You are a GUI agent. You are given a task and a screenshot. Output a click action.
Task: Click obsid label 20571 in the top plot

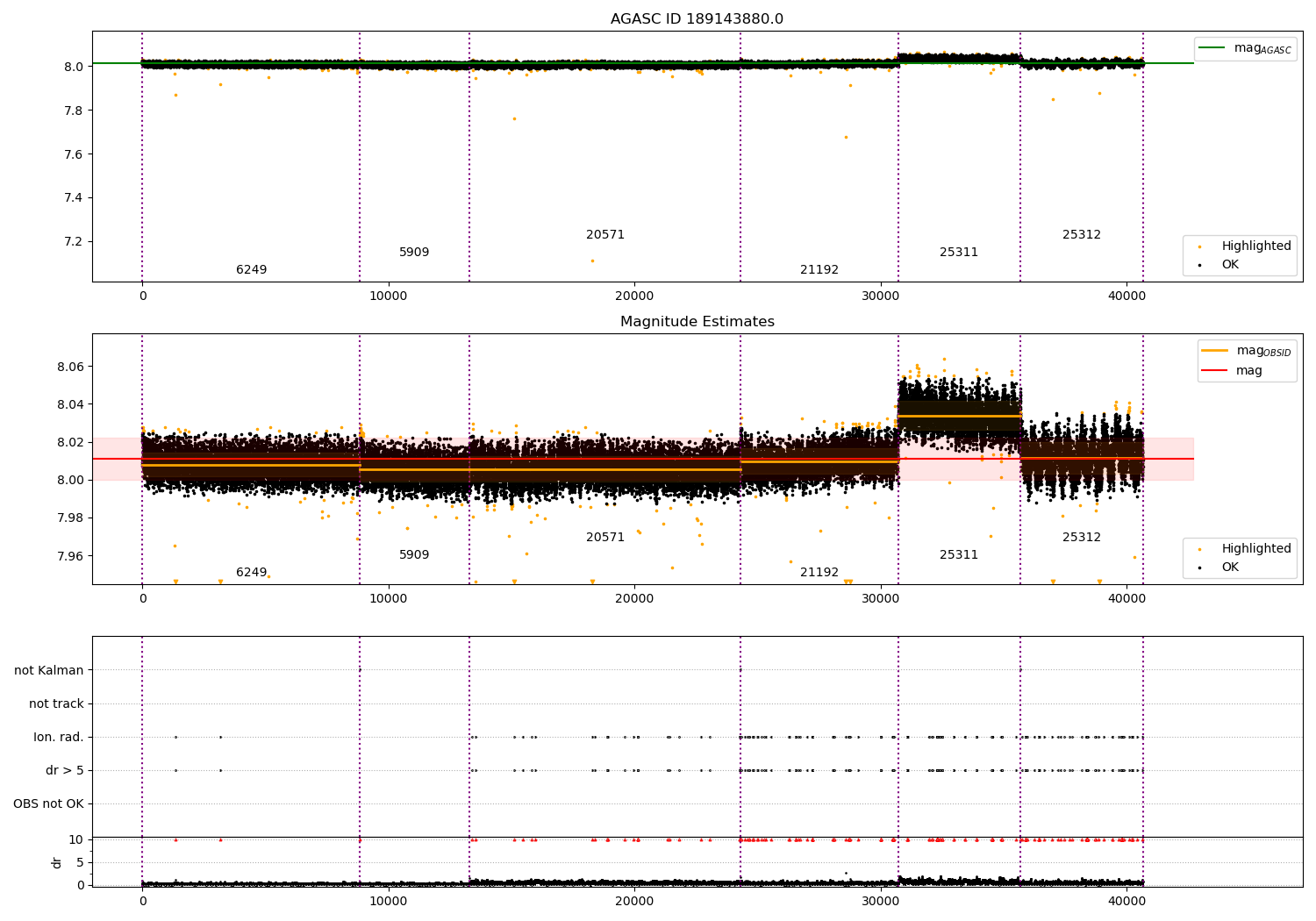pos(605,234)
